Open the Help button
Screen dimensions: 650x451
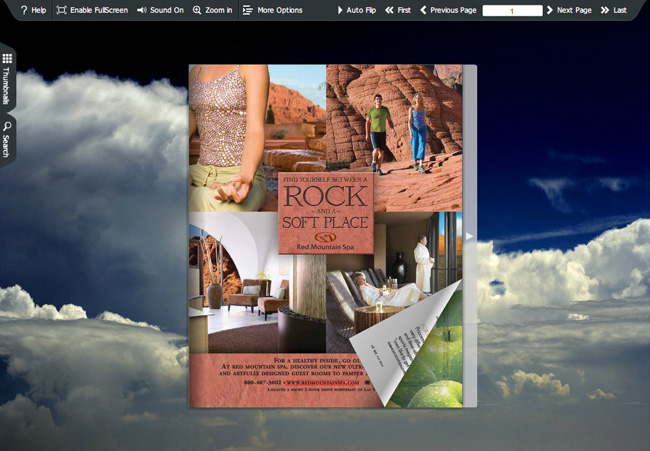33,10
